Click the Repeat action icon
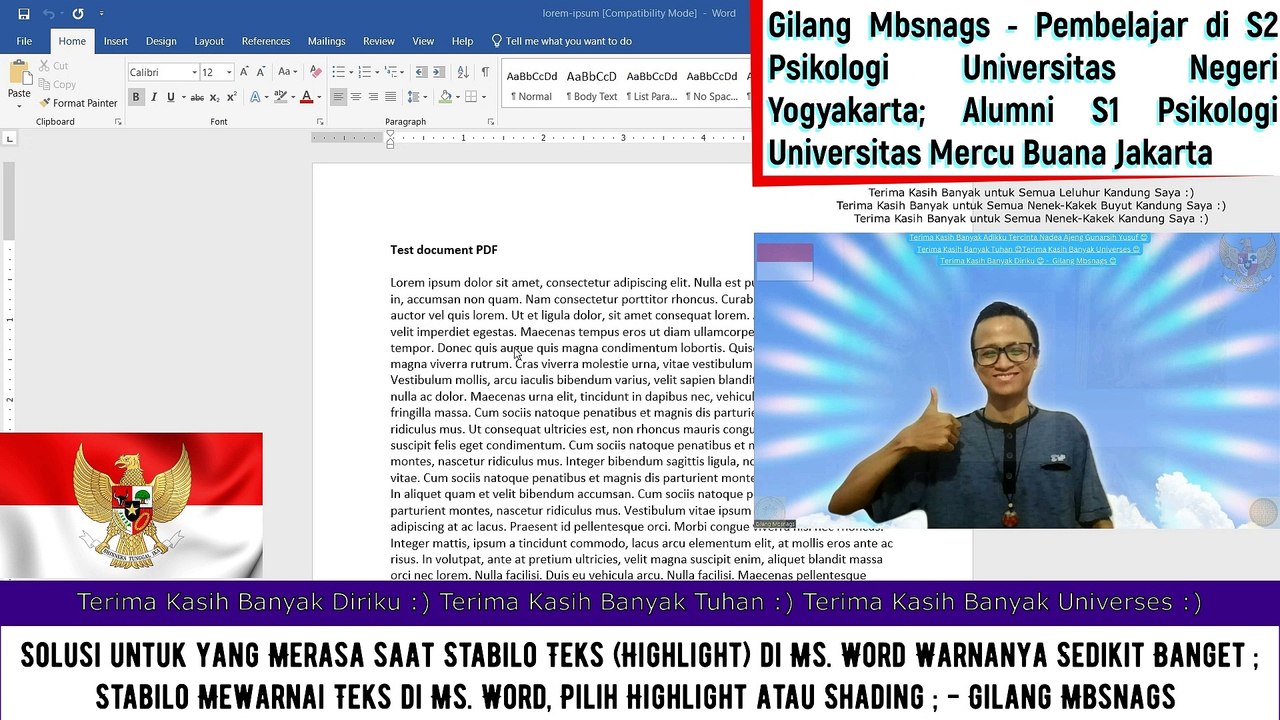 [78, 14]
